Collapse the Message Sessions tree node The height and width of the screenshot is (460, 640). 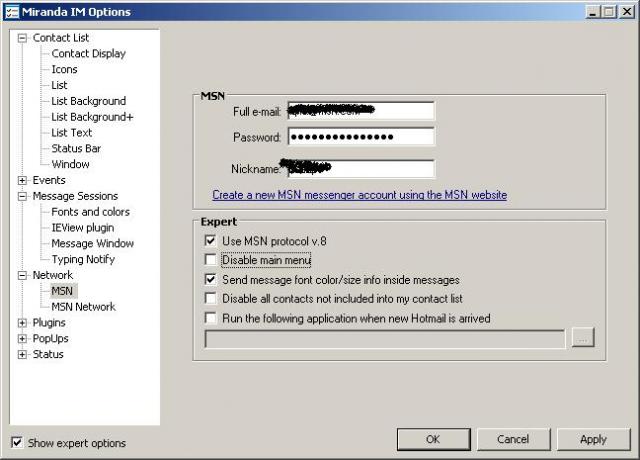tap(22, 196)
